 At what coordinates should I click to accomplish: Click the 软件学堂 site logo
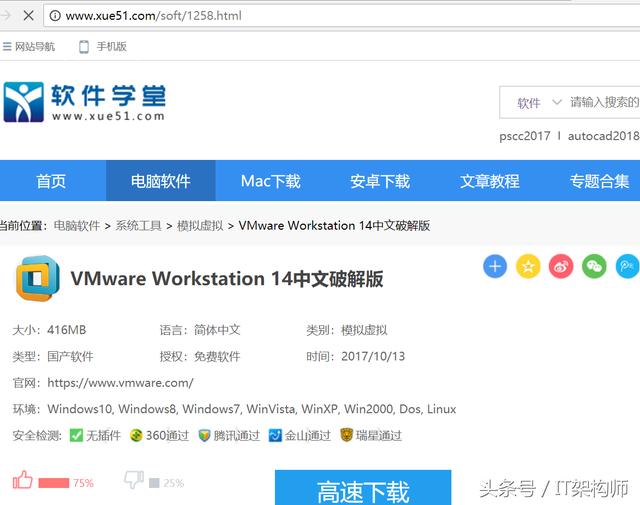click(84, 102)
